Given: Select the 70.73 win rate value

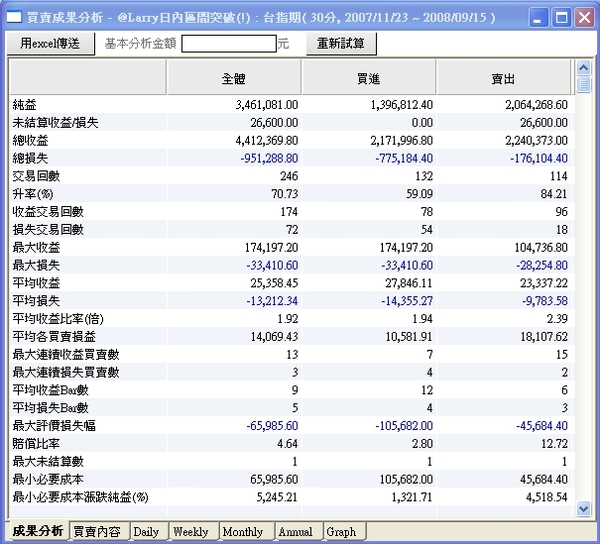Looking at the screenshot, I should tap(285, 194).
